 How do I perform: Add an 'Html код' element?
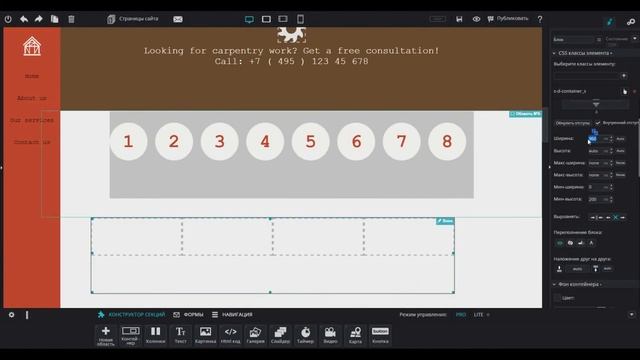point(230,336)
